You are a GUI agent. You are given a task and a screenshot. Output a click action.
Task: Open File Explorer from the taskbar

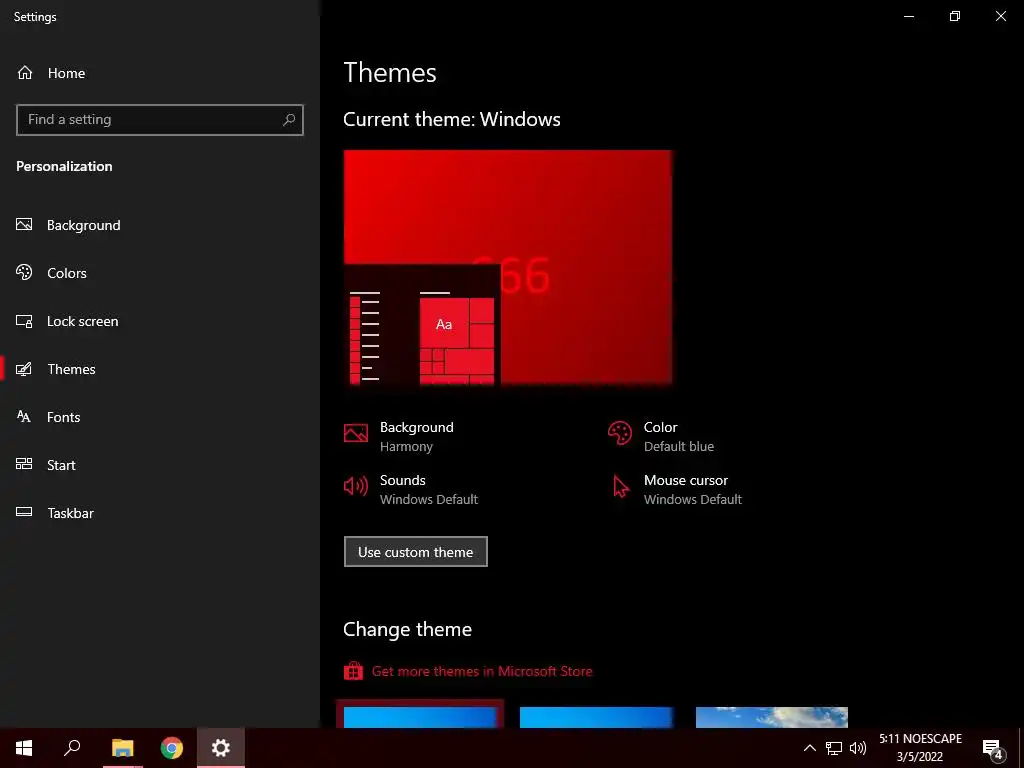[x=122, y=748]
